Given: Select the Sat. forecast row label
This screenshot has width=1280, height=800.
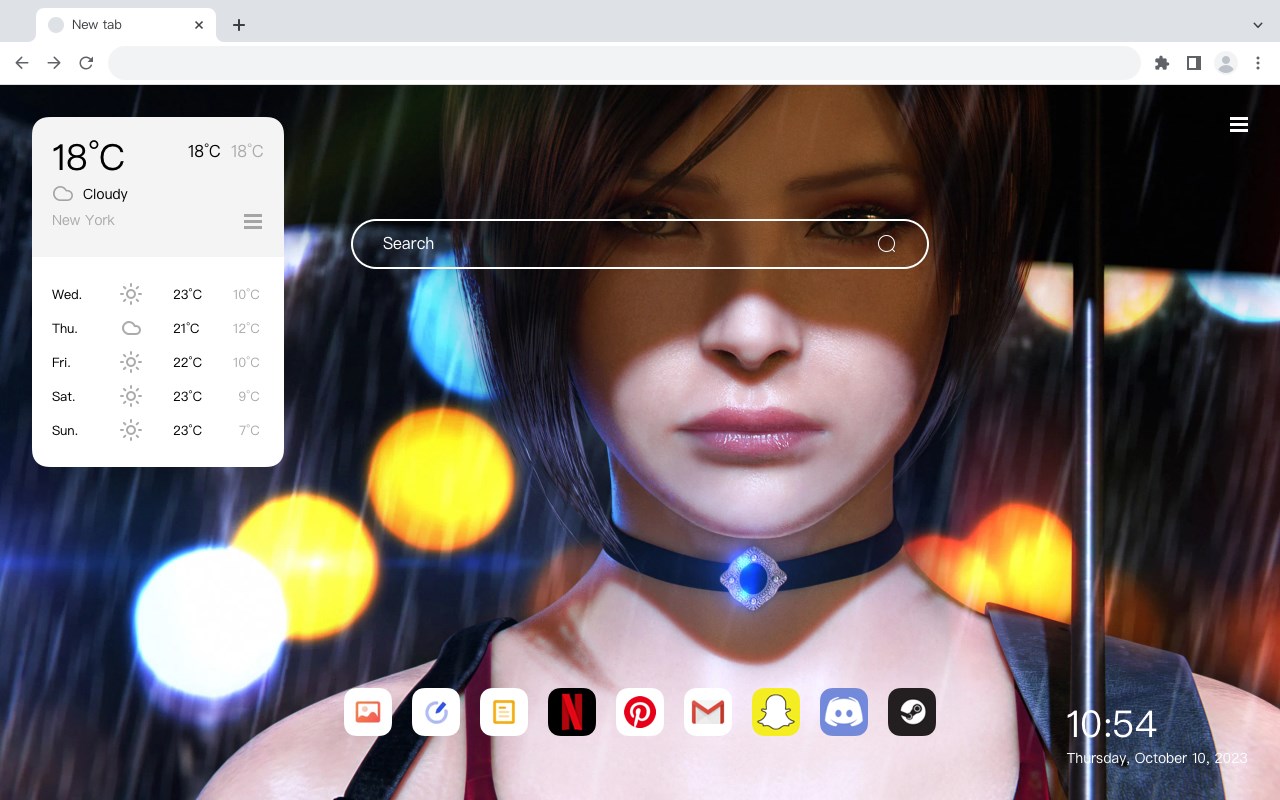Looking at the screenshot, I should [x=63, y=397].
